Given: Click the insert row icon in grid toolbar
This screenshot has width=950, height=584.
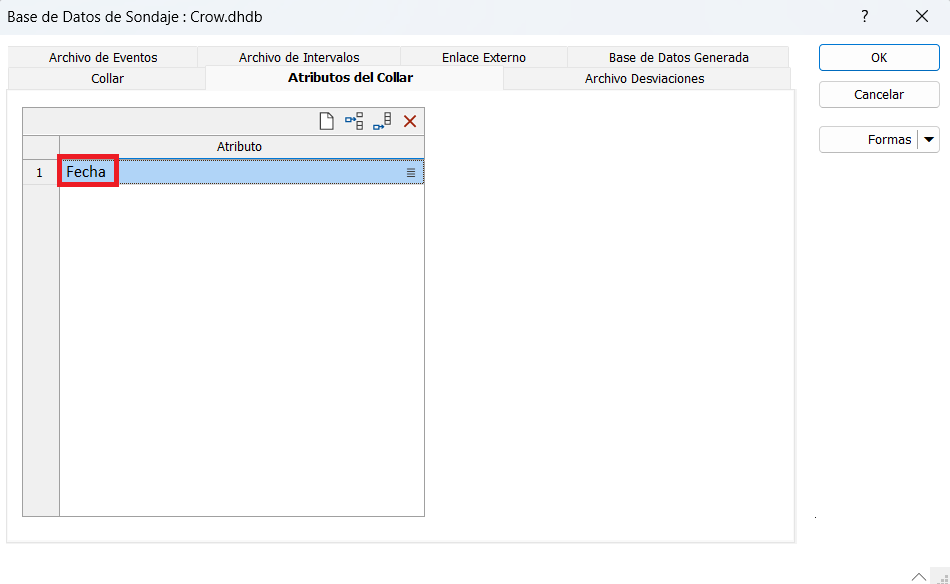Looking at the screenshot, I should coord(354,121).
